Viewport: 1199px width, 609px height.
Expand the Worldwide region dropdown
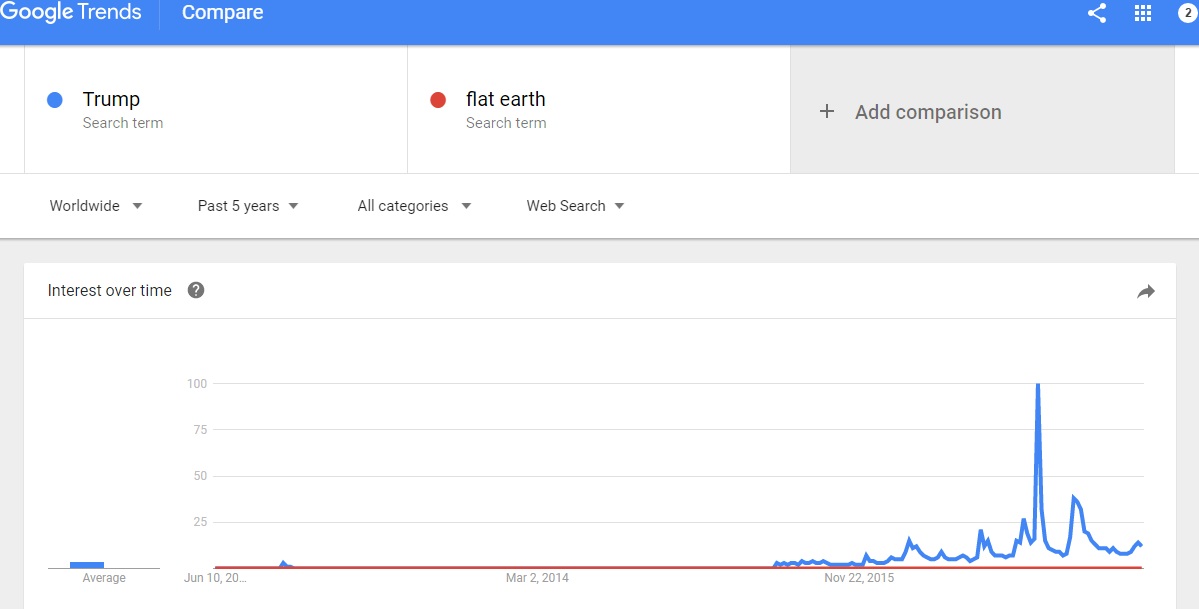96,206
